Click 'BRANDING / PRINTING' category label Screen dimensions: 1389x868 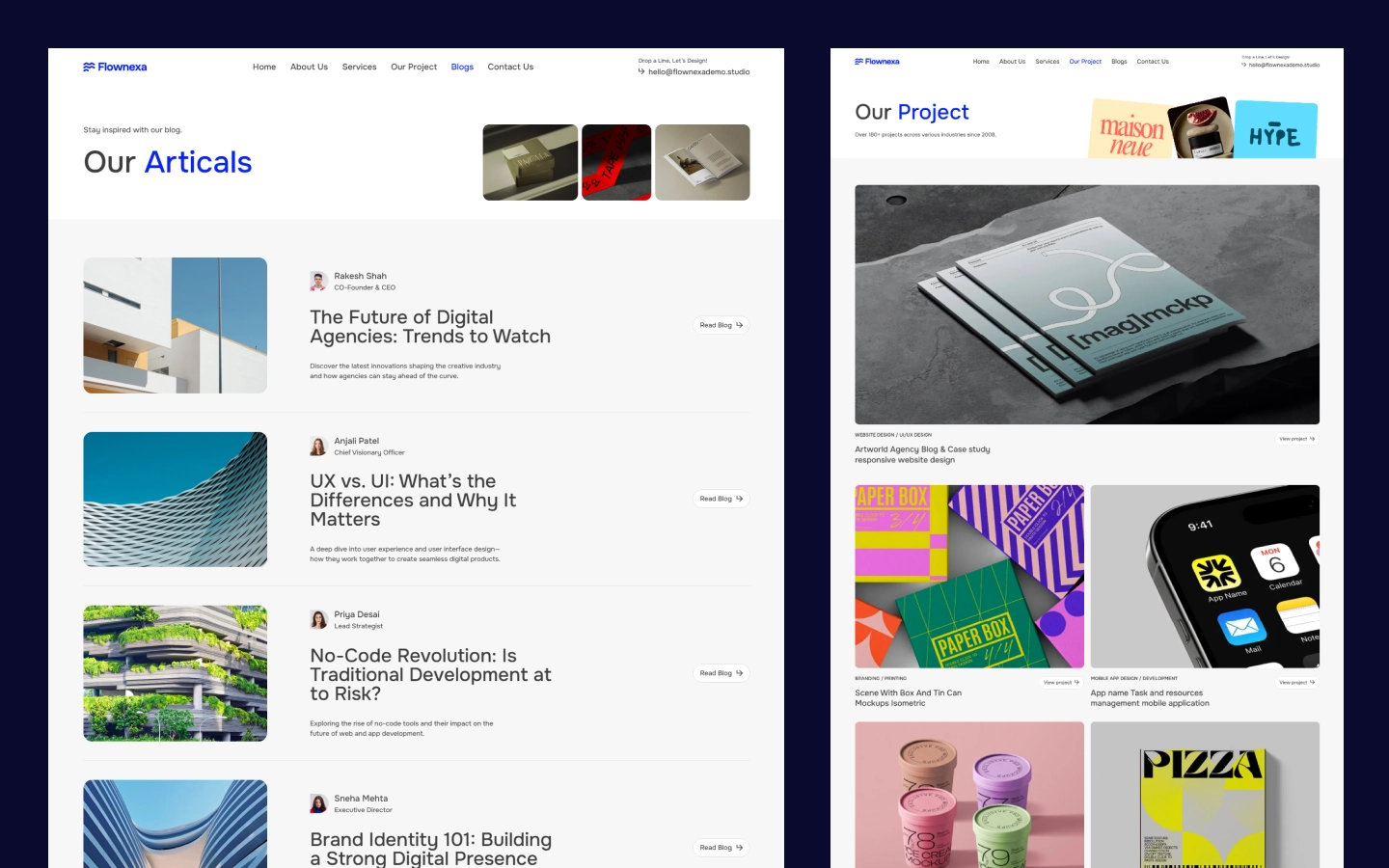881,679
